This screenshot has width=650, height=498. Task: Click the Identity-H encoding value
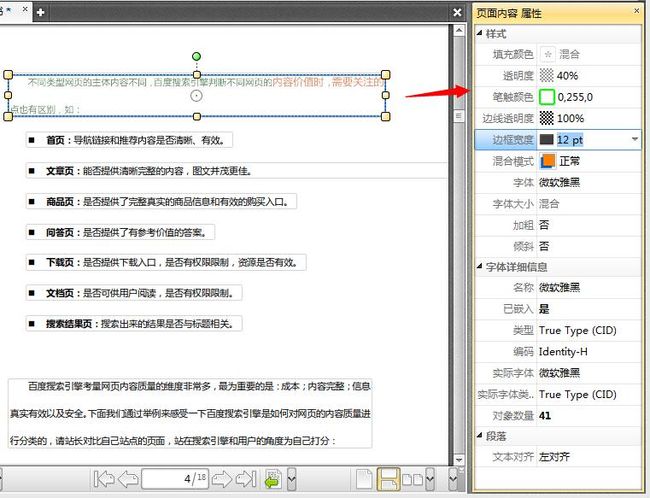pos(563,352)
